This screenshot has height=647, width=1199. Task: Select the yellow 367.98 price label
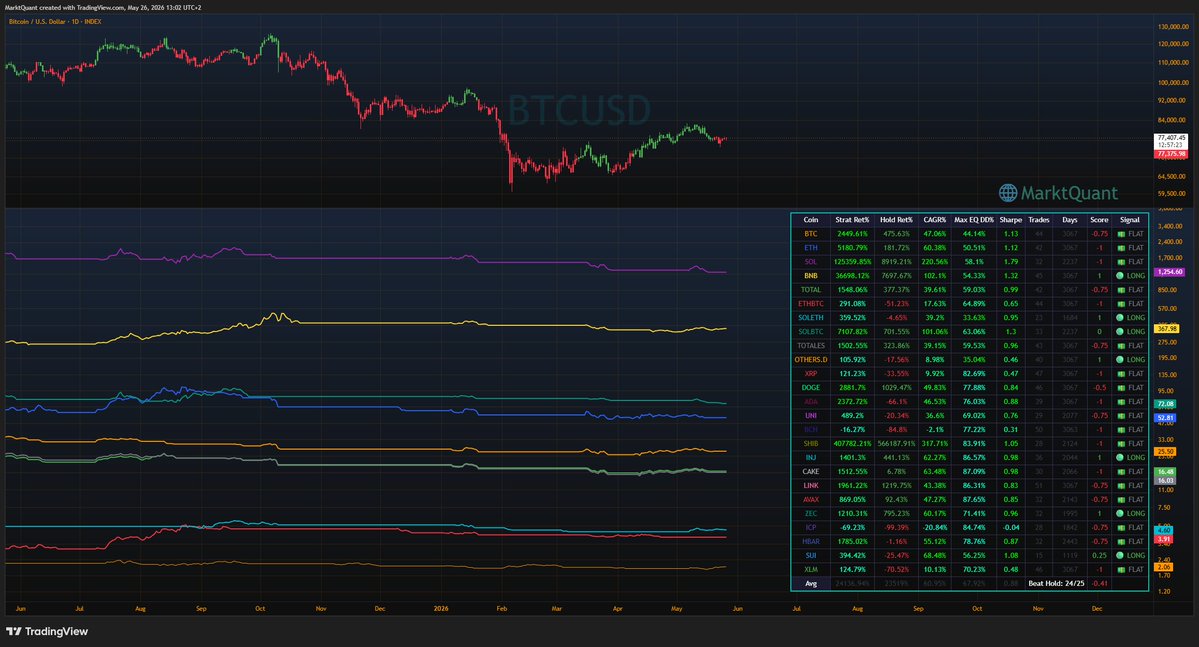coord(1166,329)
